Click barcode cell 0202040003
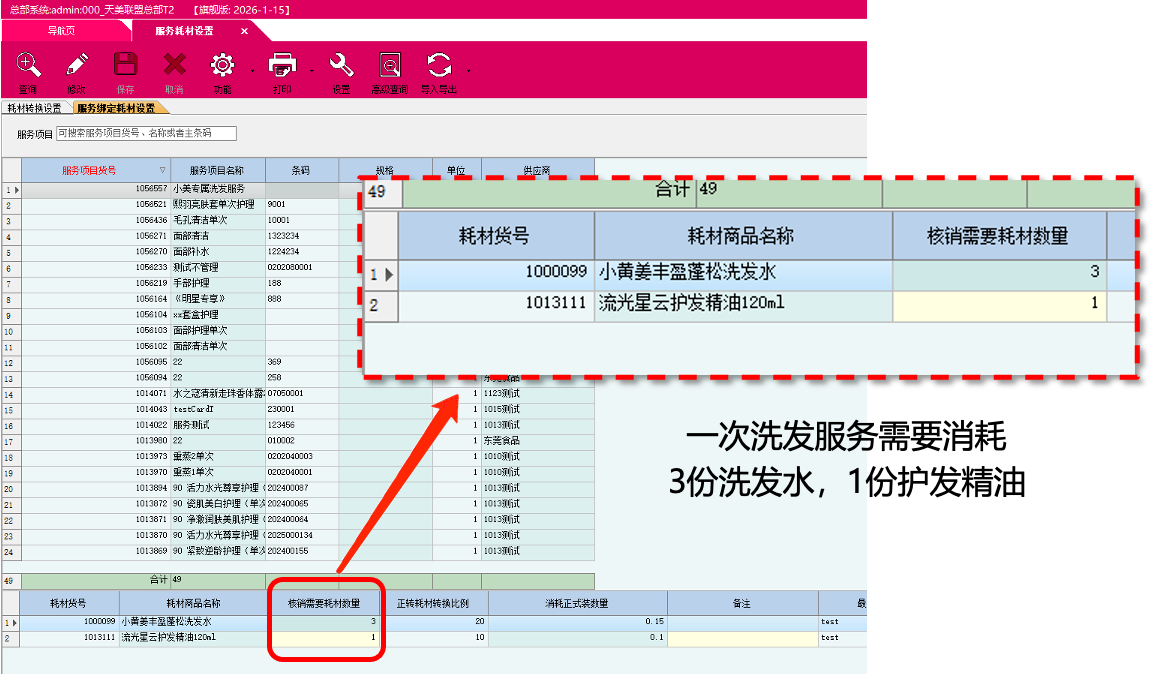 click(x=301, y=456)
